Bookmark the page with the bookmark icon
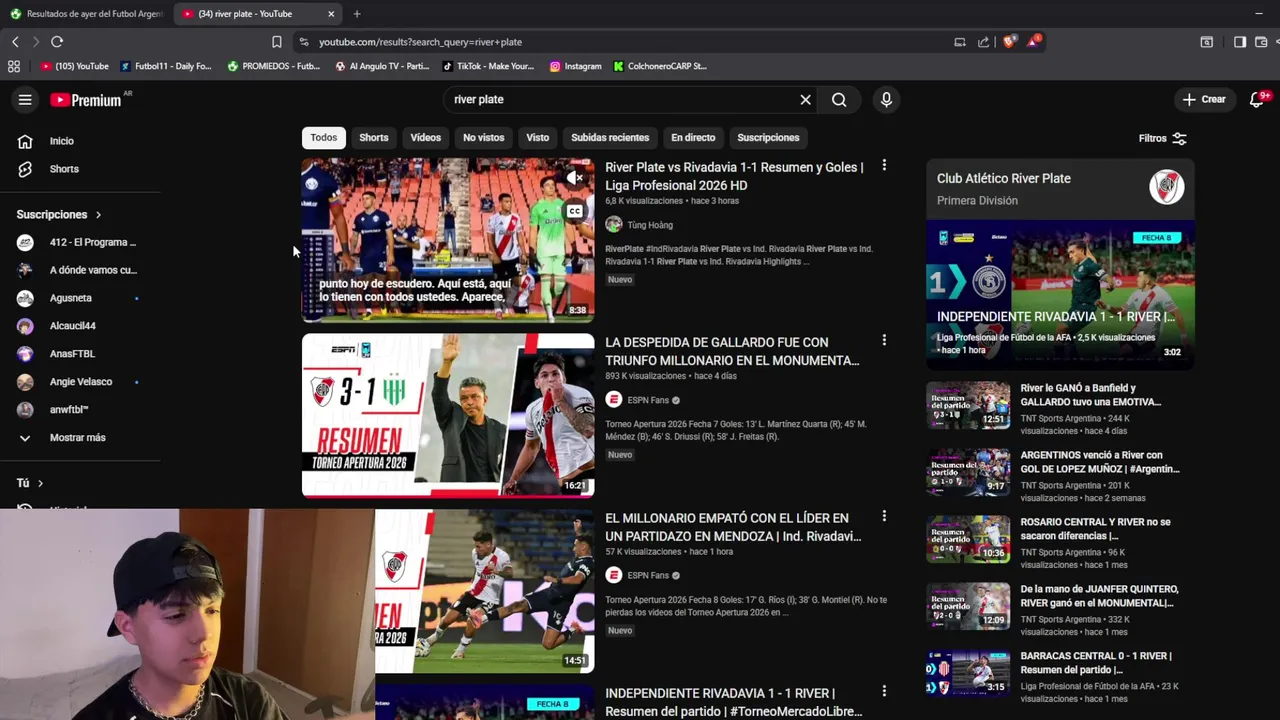This screenshot has height=720, width=1280. (x=277, y=42)
